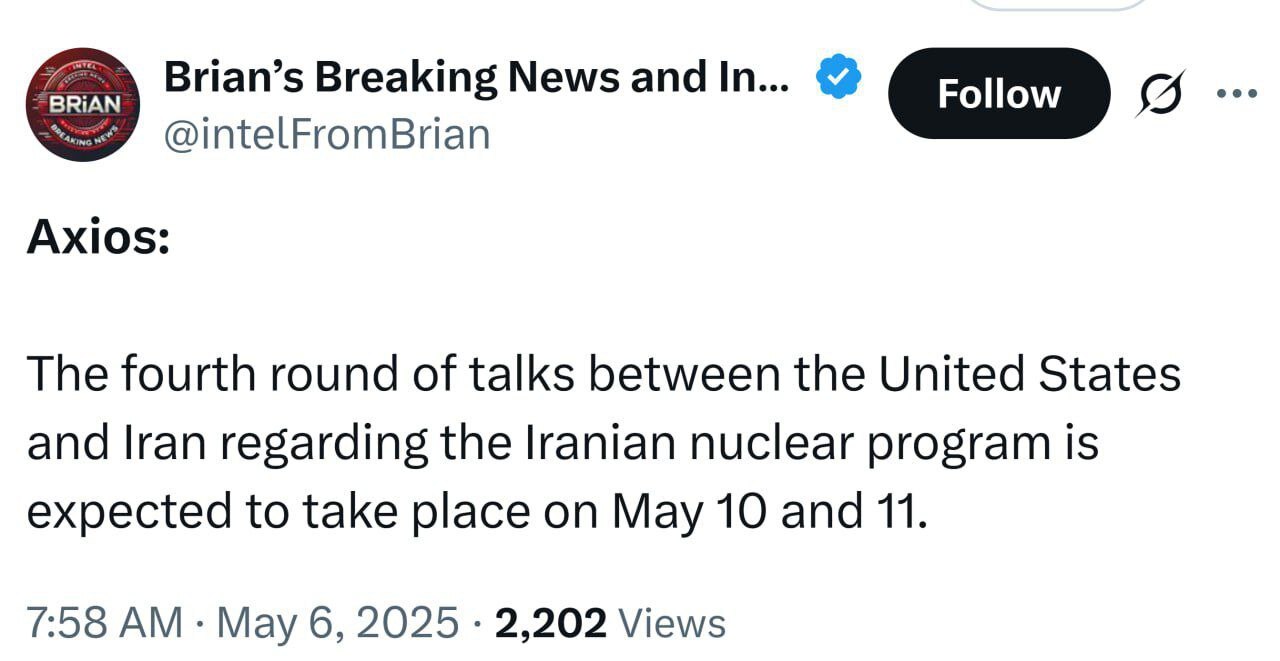The height and width of the screenshot is (661, 1280).
Task: Click the partially visible button at top edge
Action: [x=1059, y=4]
